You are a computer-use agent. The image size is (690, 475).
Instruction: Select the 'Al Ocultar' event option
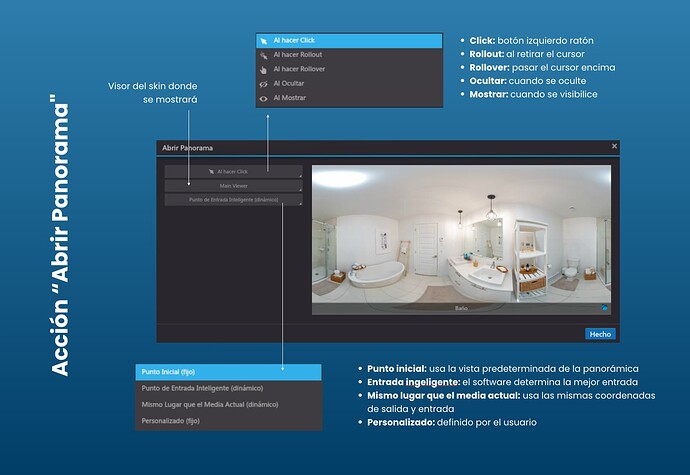tap(349, 84)
